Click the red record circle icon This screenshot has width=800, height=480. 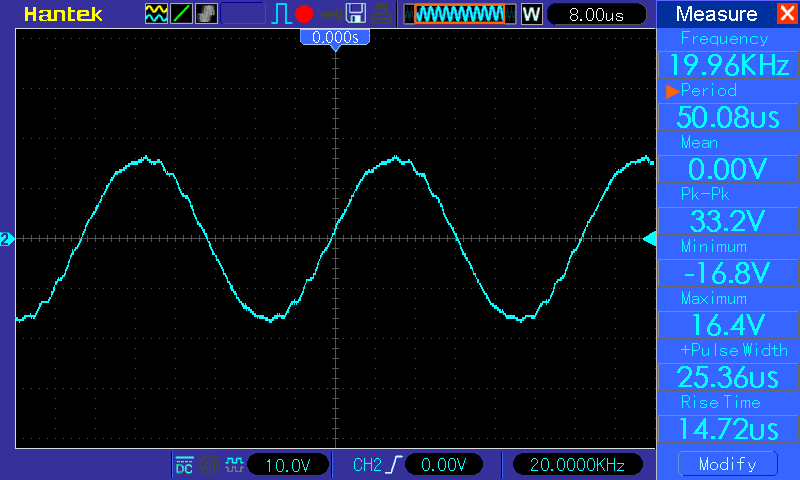(x=304, y=14)
